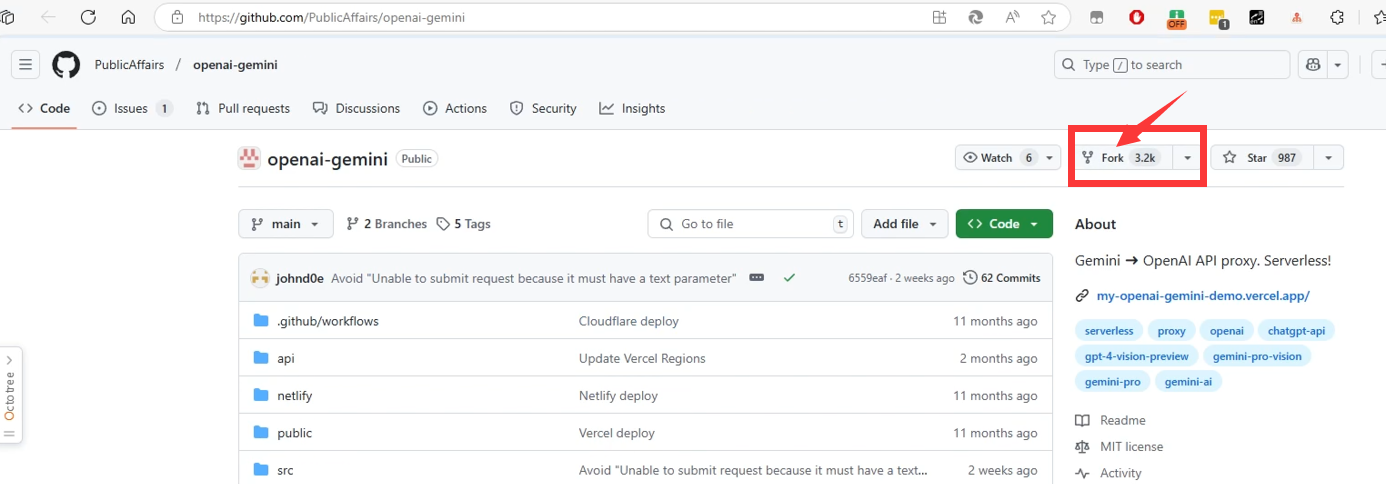Click the "Cloudflare deploy" commit message
1386x484 pixels.
point(629,321)
